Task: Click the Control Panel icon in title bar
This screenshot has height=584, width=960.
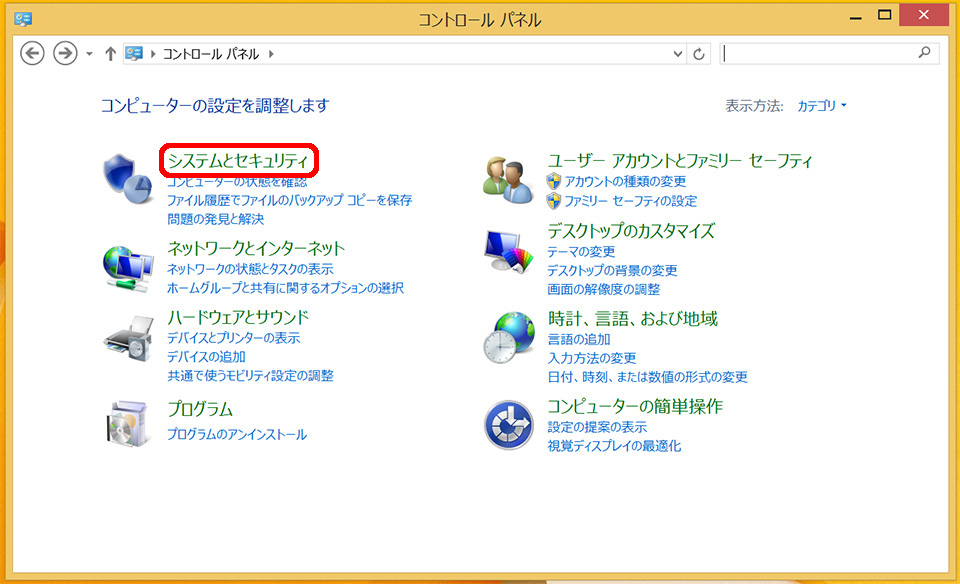Action: (23, 19)
